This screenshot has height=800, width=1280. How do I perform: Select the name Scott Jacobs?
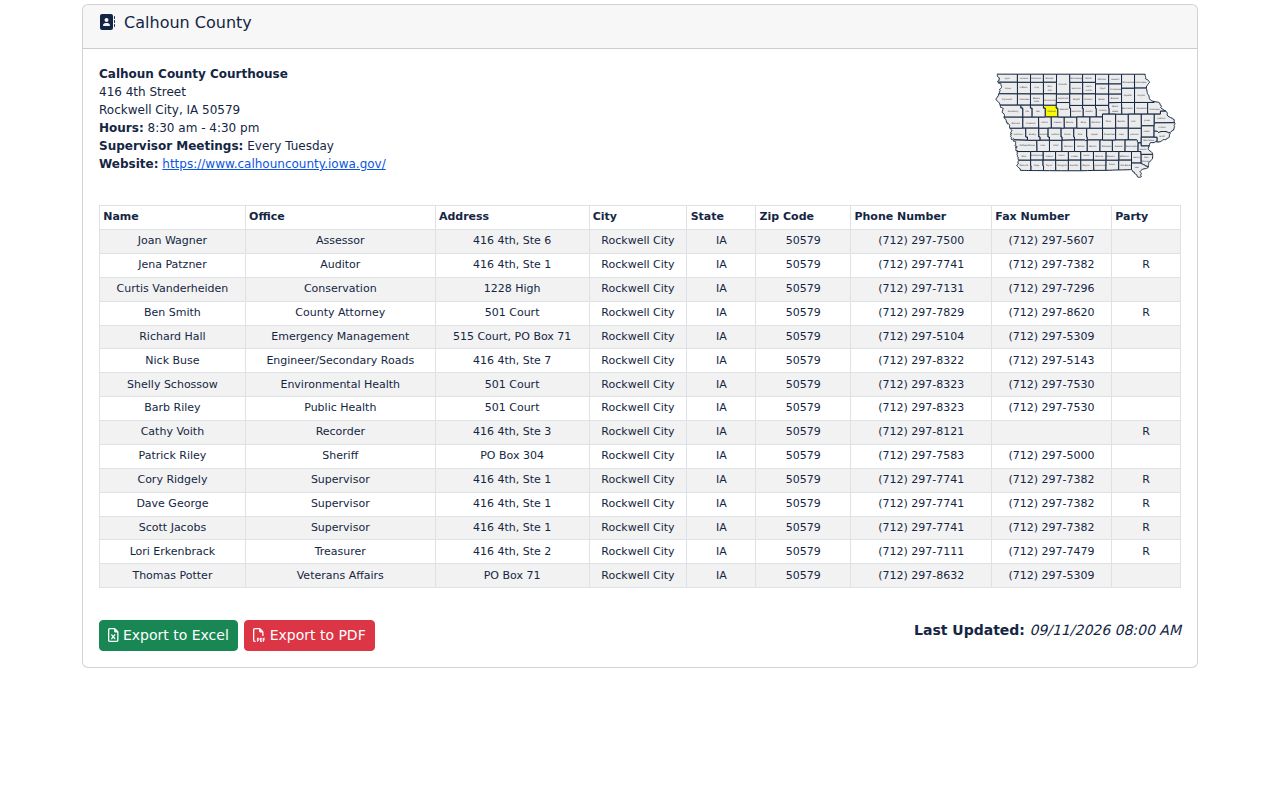(172, 528)
